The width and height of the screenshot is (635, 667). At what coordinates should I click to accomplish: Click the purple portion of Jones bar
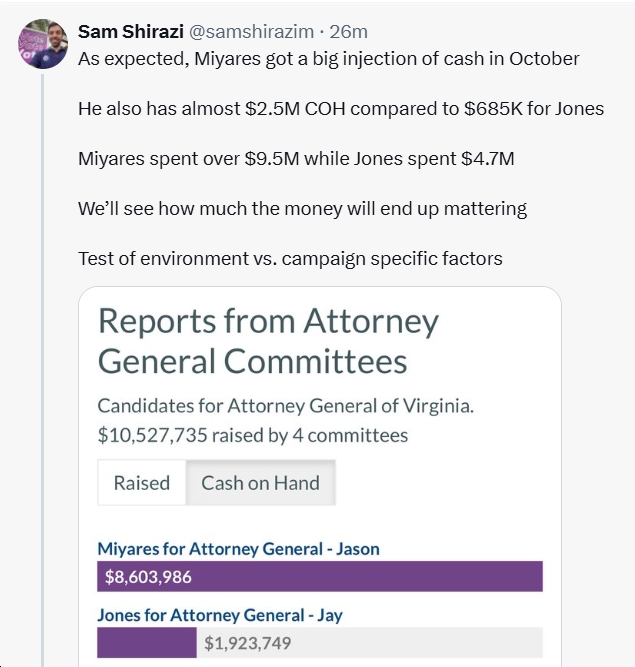click(146, 642)
